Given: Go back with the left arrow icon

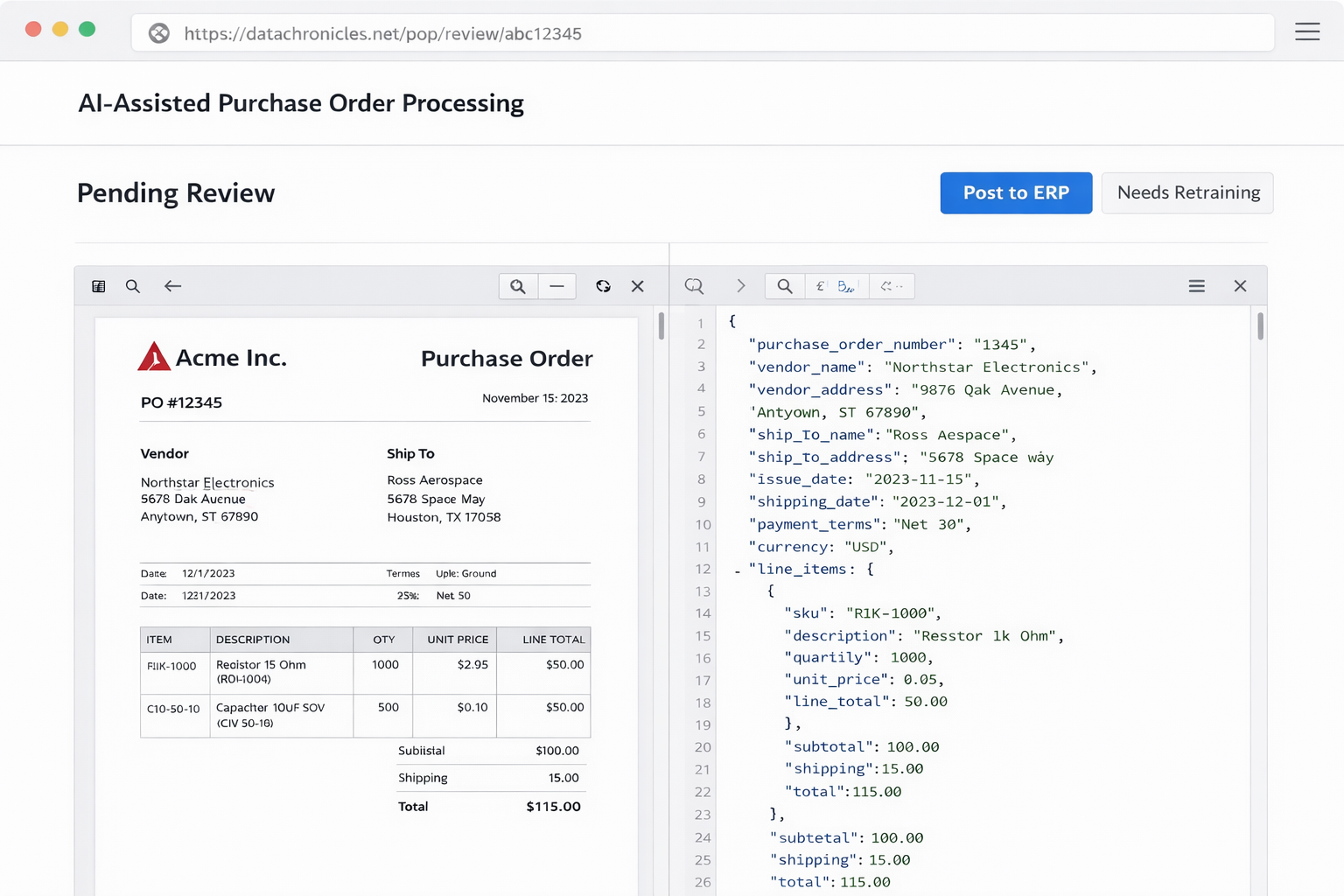Looking at the screenshot, I should pos(172,286).
